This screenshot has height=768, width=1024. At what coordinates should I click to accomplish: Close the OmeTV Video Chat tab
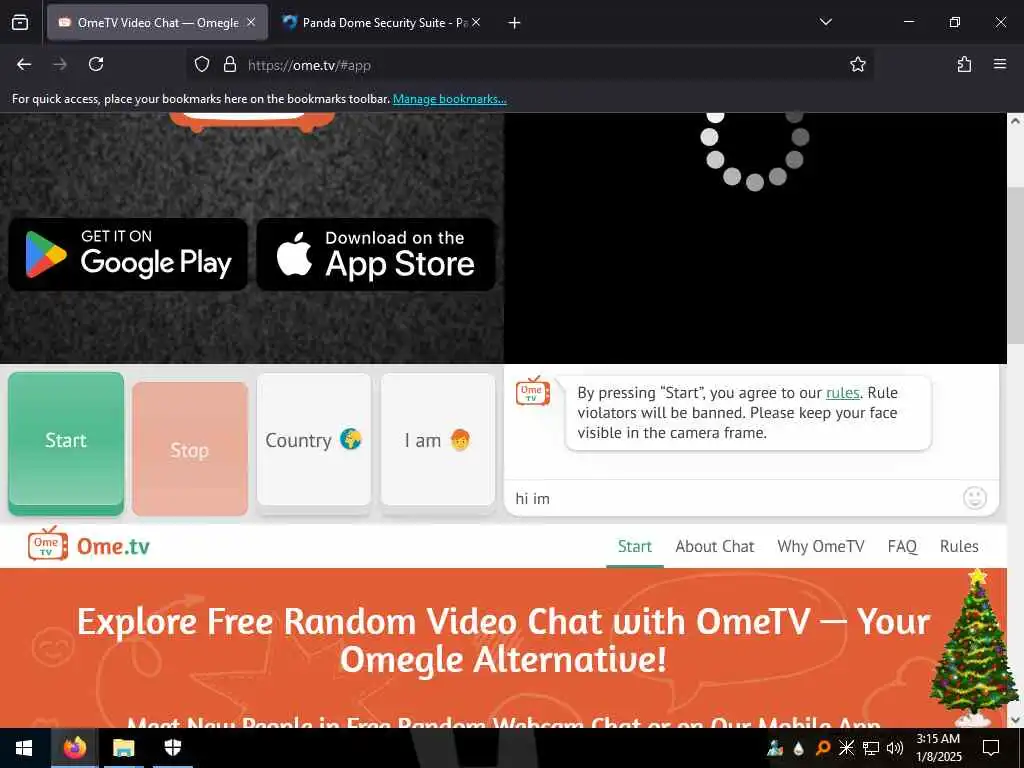click(251, 22)
